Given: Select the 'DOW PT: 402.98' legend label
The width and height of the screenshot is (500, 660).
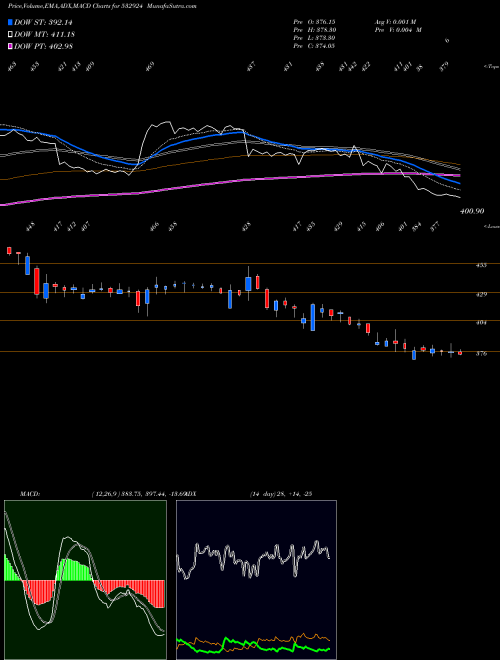Looking at the screenshot, I should (x=43, y=46).
